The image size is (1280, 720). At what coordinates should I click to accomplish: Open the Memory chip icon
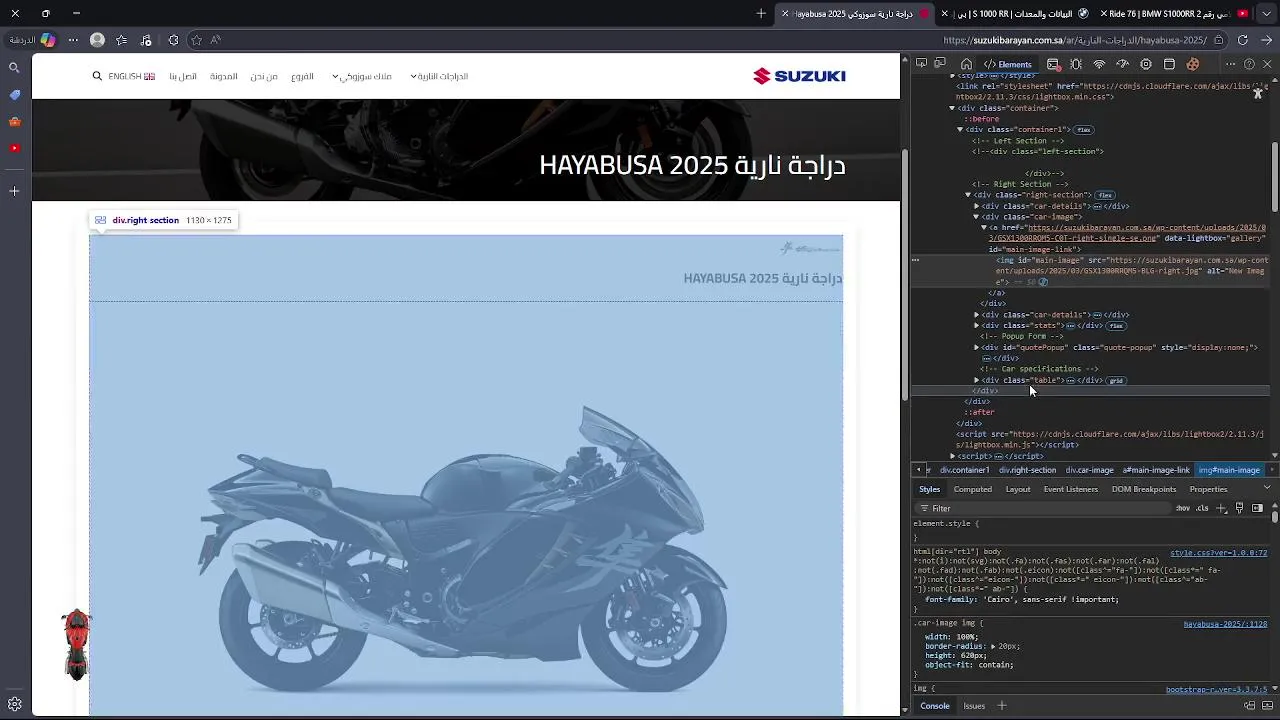1146,64
